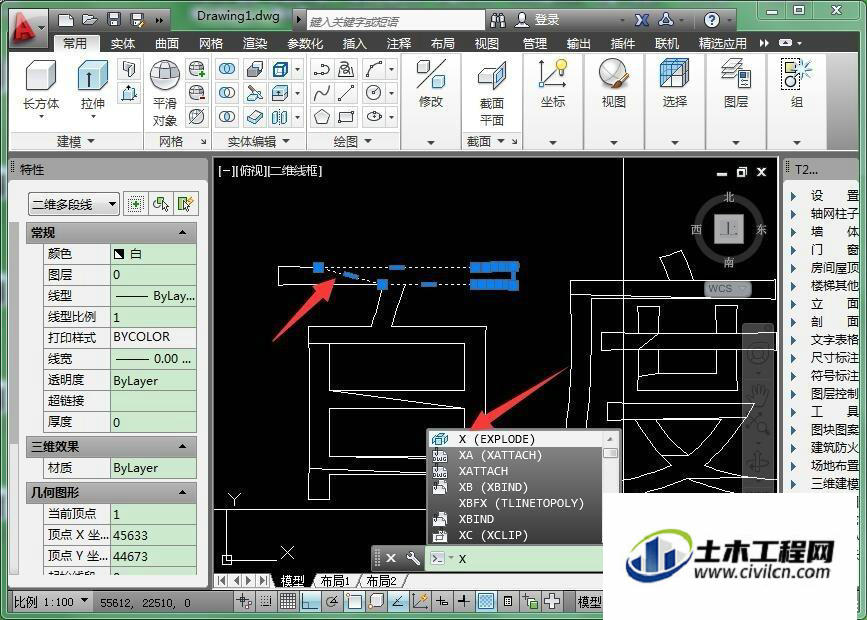Click the 登录 sign-in button
The width and height of the screenshot is (867, 620).
tap(537, 20)
